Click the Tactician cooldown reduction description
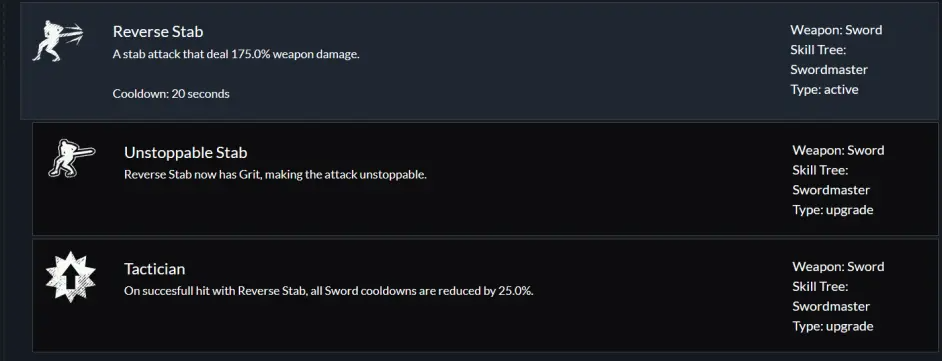The height and width of the screenshot is (361, 942). (329, 291)
